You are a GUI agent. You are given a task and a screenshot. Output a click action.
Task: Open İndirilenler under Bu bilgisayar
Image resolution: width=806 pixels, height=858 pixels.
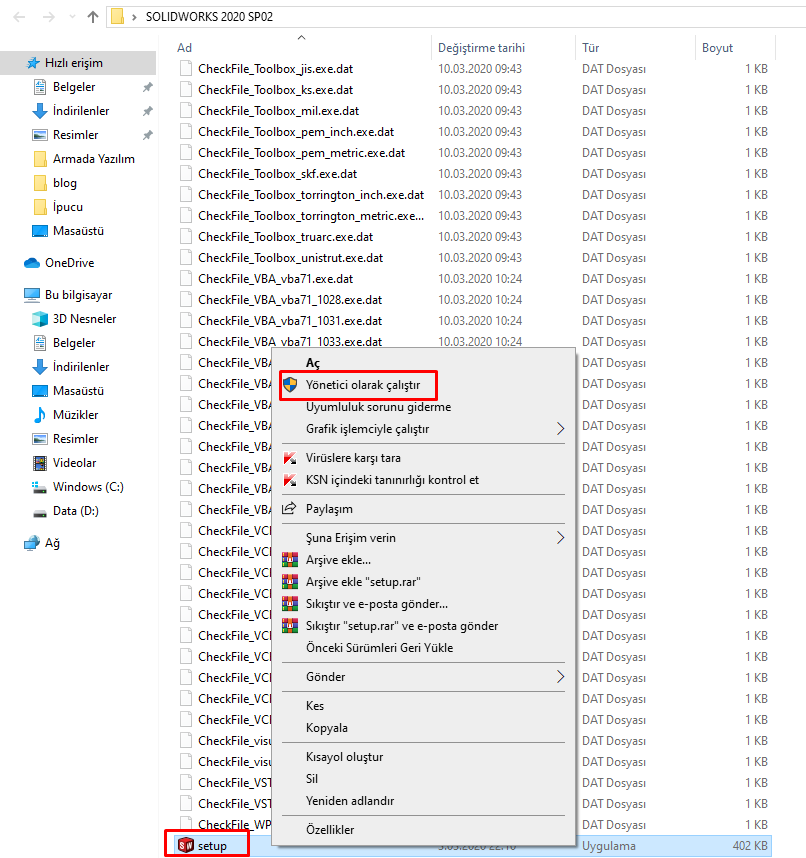pos(81,367)
